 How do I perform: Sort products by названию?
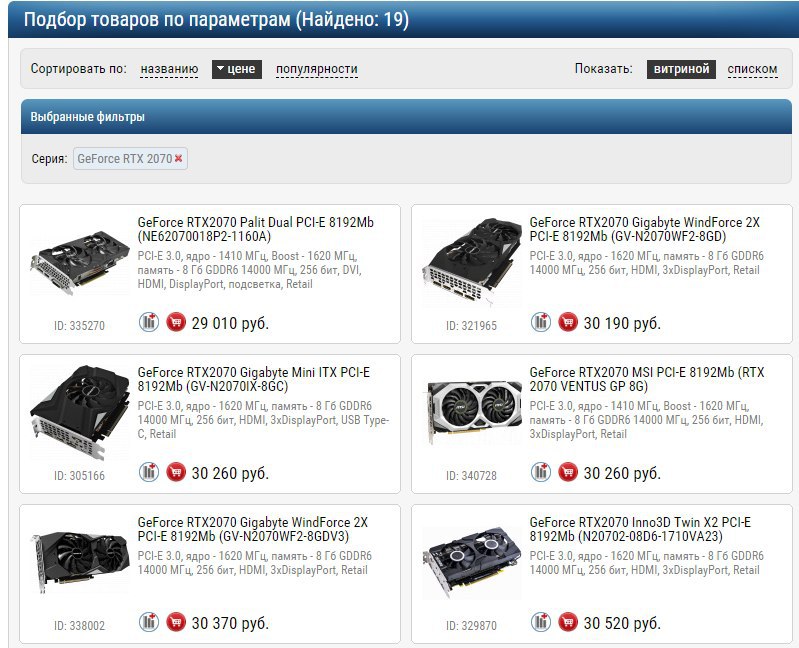tap(169, 69)
